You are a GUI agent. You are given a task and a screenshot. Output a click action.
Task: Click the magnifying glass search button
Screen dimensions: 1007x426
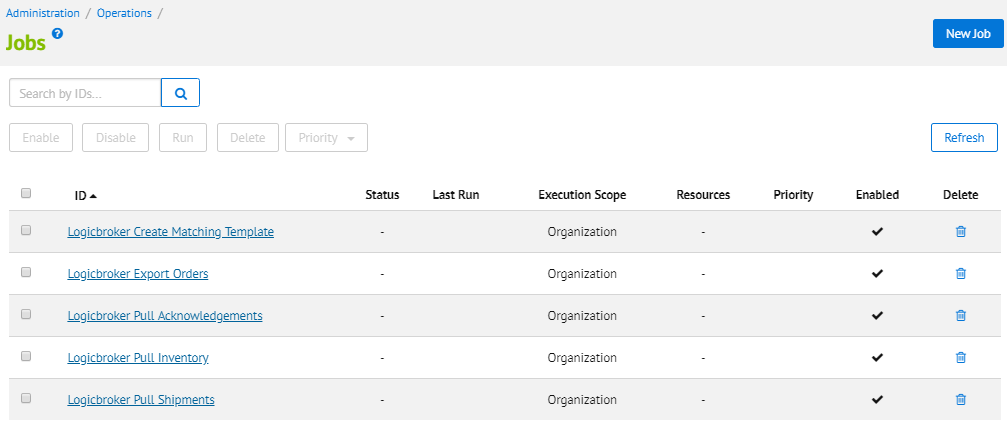point(181,93)
